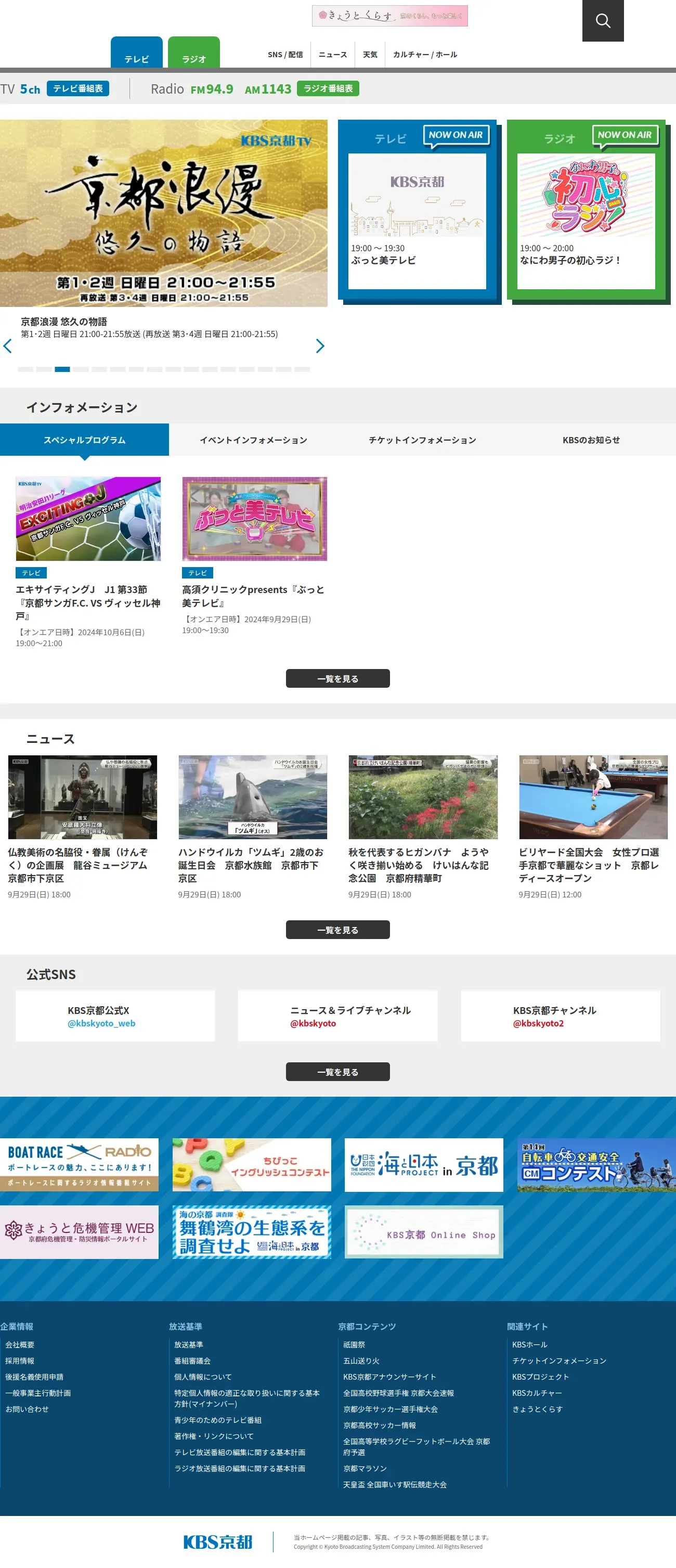Open エキサイティングJ program thumbnail
The width and height of the screenshot is (676, 1568).
[88, 519]
